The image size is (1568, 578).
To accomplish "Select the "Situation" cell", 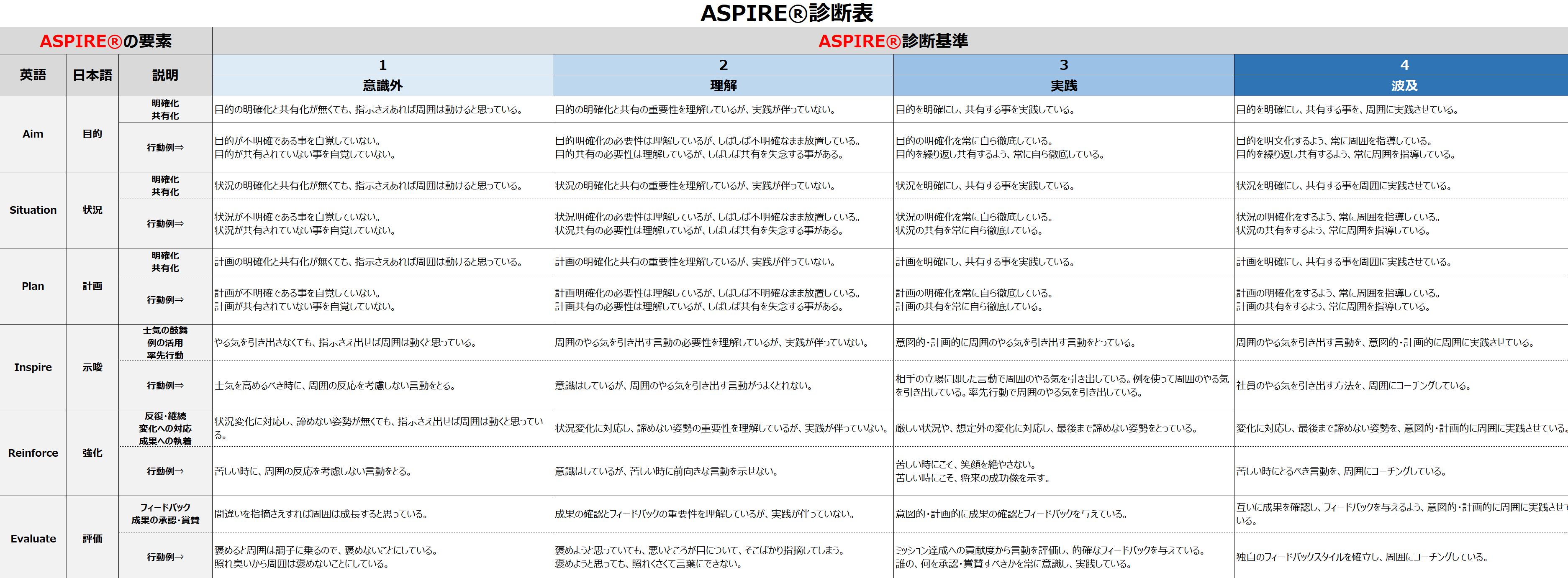I will pyautogui.click(x=33, y=210).
